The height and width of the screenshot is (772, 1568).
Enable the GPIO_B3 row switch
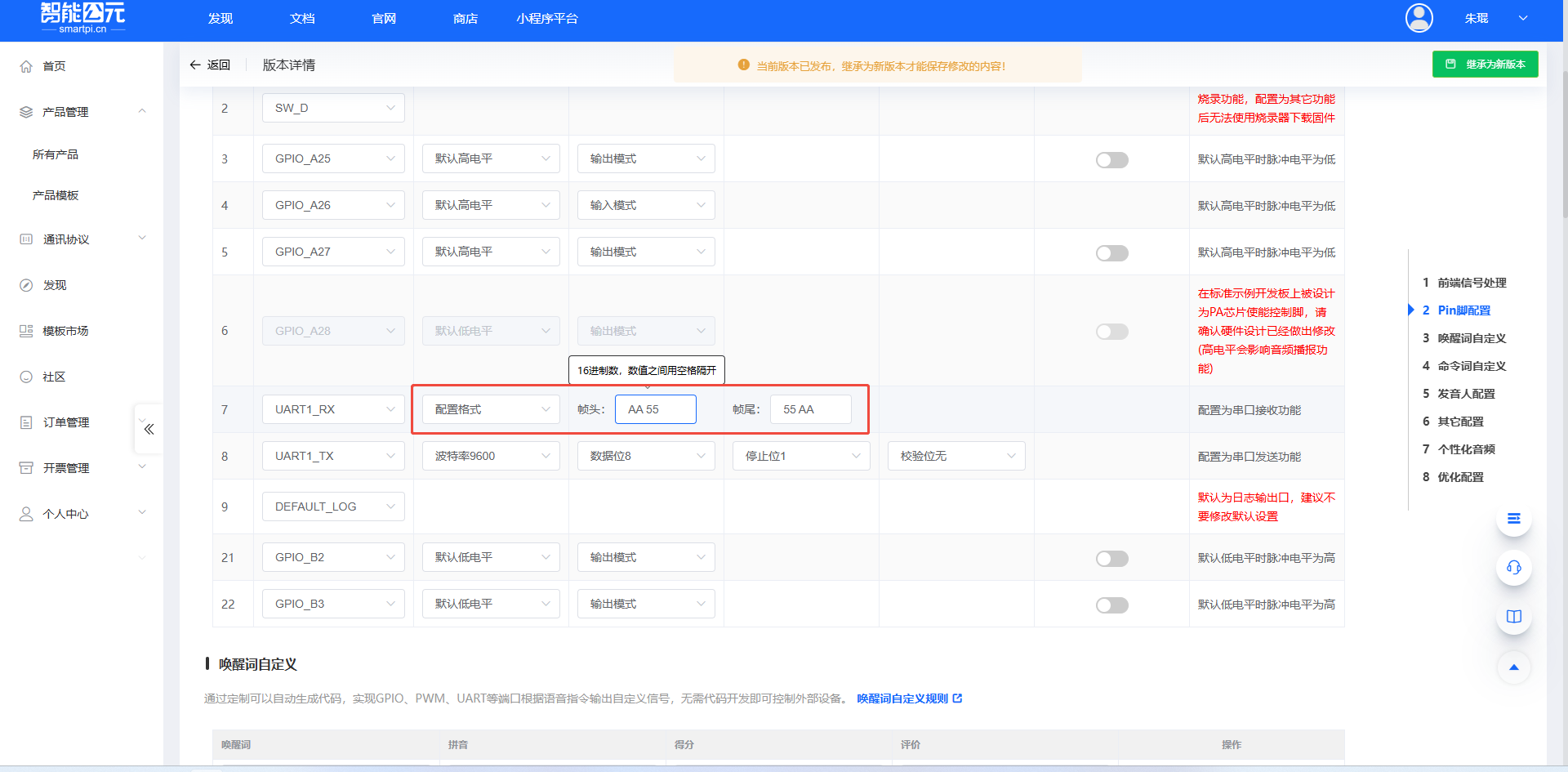click(x=1111, y=605)
